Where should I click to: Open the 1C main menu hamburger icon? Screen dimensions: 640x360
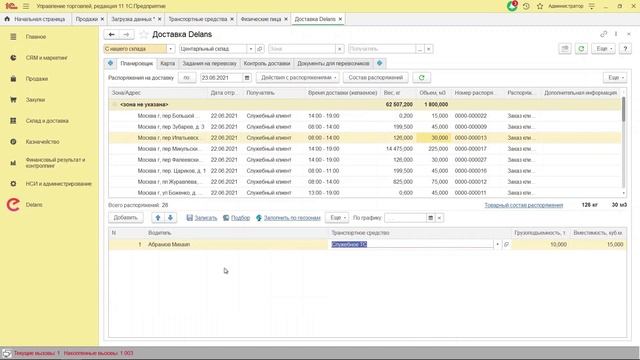tap(26, 6)
